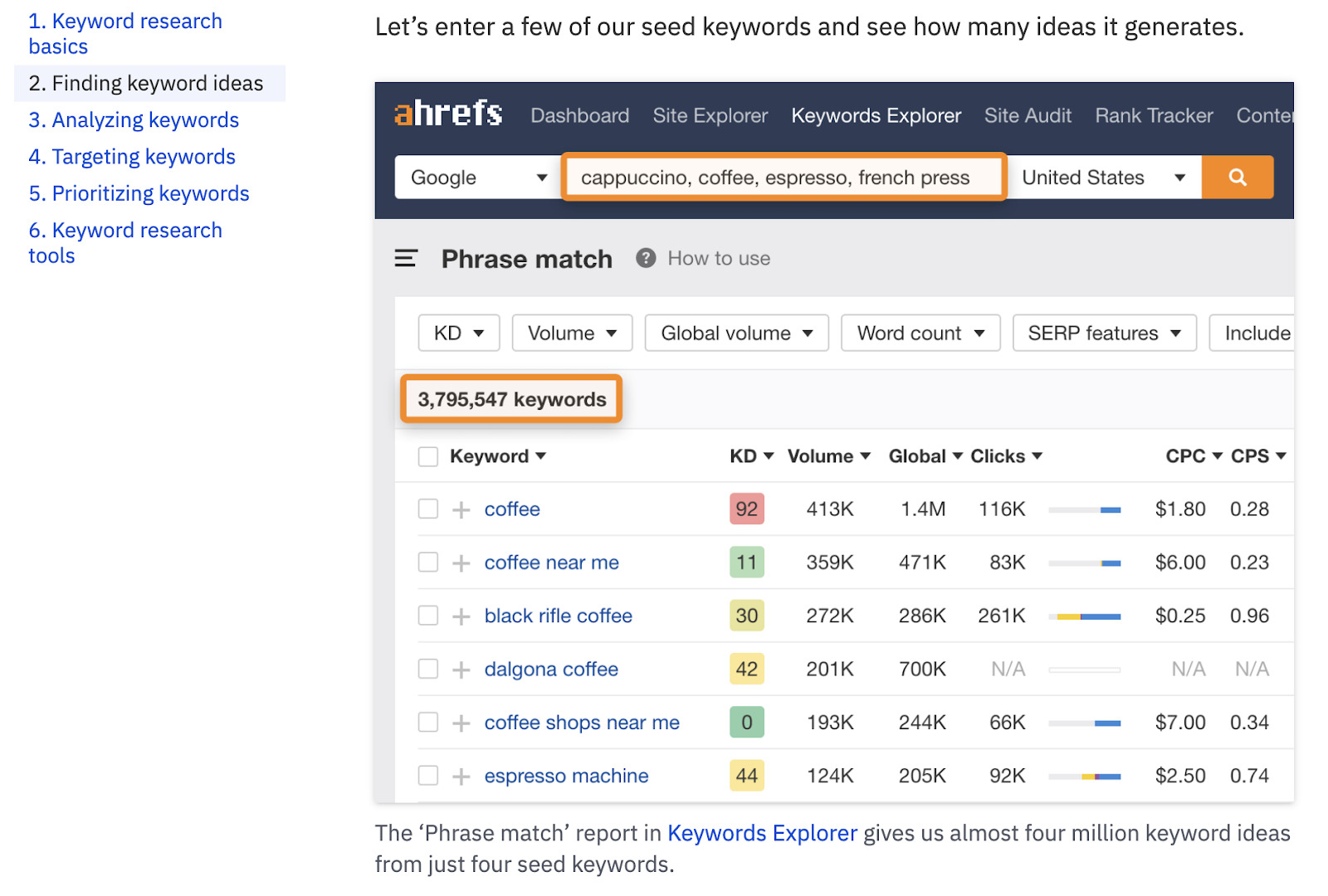Expand the United States country dropdown
Screen dimensions: 1328x896
click(x=1103, y=178)
